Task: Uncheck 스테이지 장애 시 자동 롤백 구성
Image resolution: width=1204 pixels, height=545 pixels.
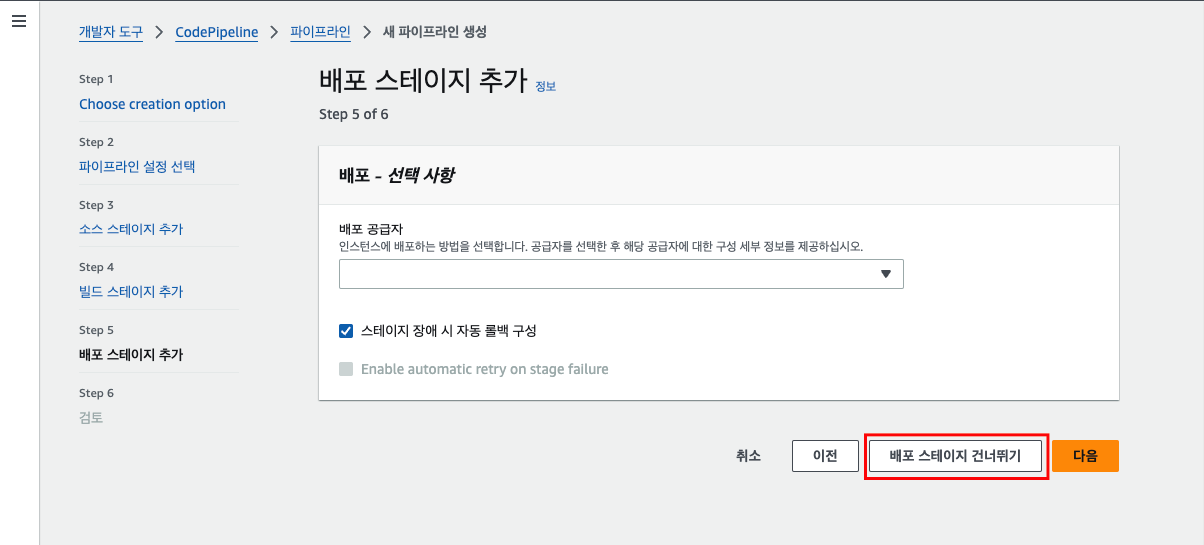Action: click(347, 331)
